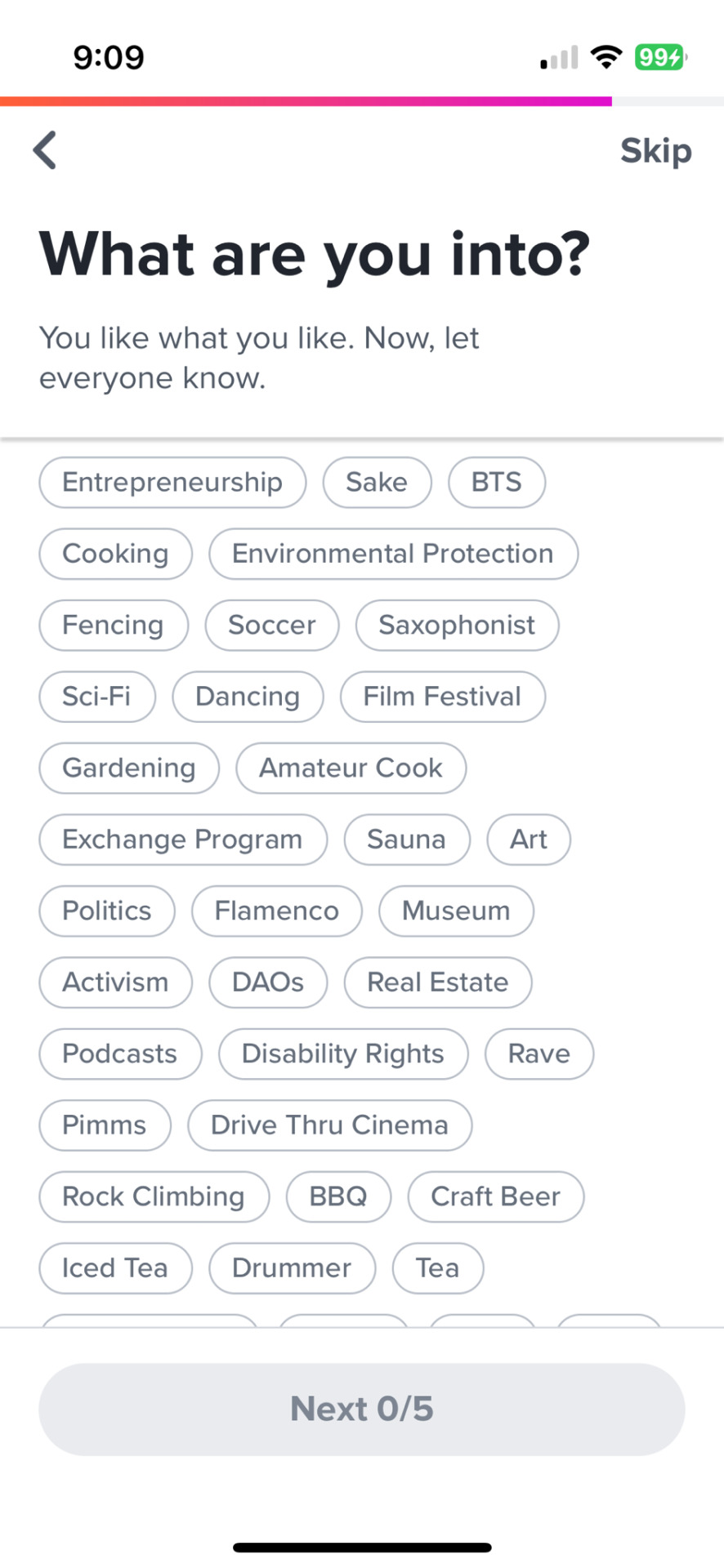Viewport: 724px width, 1568px height.
Task: Choose Disability Rights interest
Action: tap(343, 1054)
